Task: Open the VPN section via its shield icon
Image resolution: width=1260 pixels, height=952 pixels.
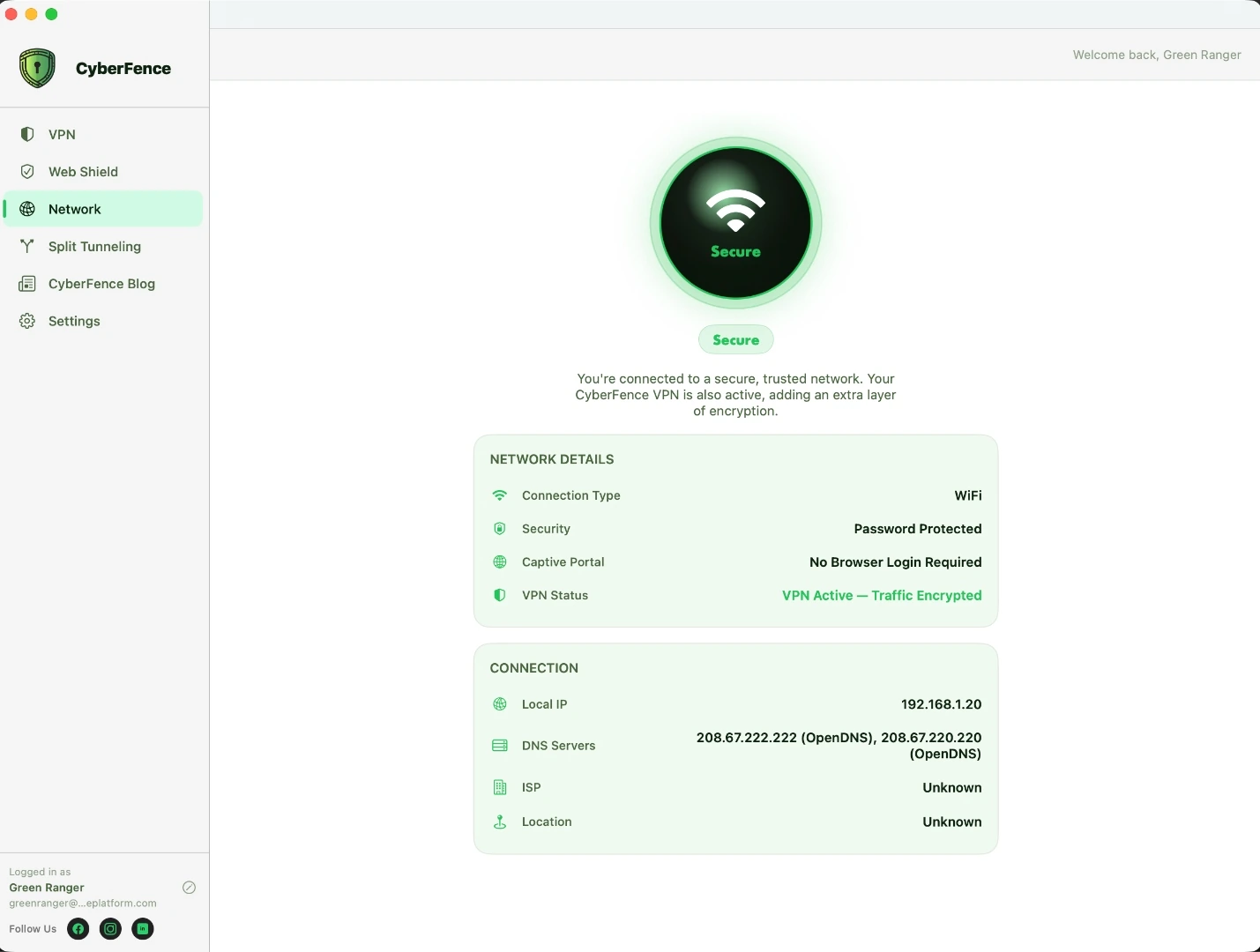Action: (27, 134)
